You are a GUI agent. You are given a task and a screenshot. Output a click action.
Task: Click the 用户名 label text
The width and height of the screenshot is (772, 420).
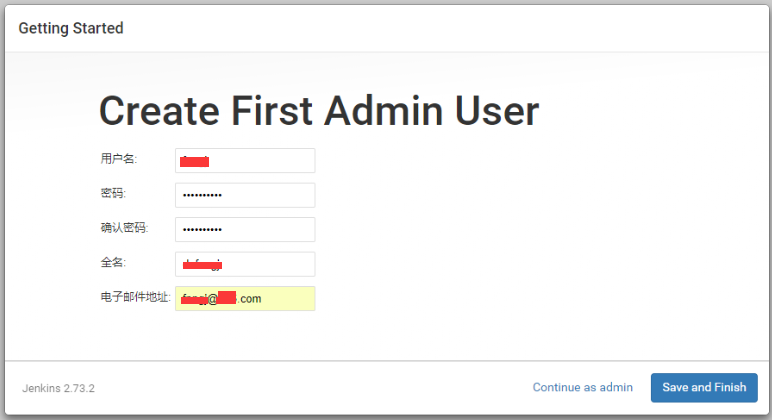(119, 159)
